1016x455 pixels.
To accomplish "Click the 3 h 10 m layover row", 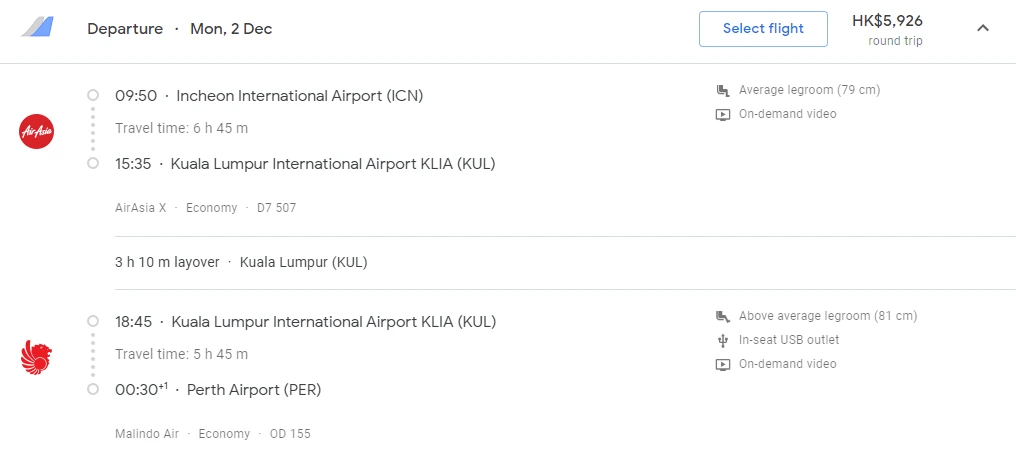I will click(x=241, y=262).
